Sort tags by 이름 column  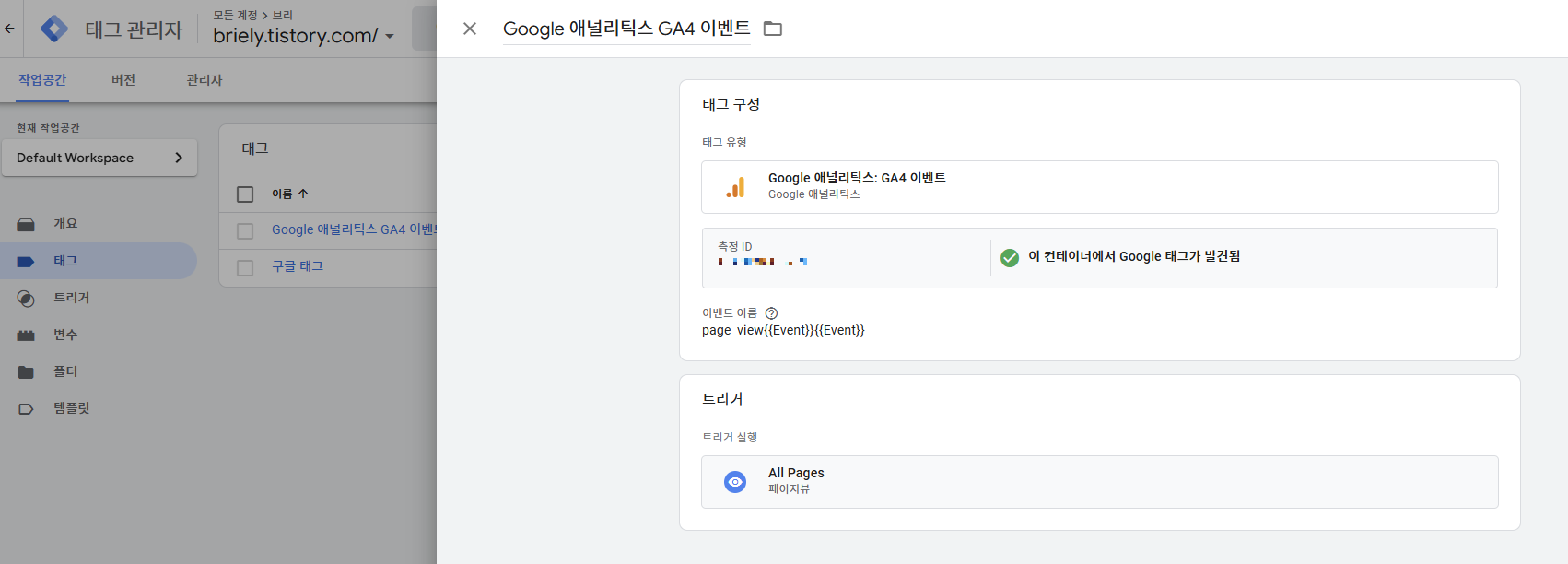pyautogui.click(x=290, y=194)
